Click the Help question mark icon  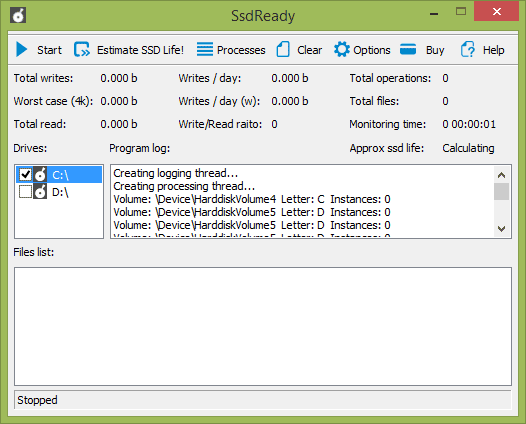point(467,49)
